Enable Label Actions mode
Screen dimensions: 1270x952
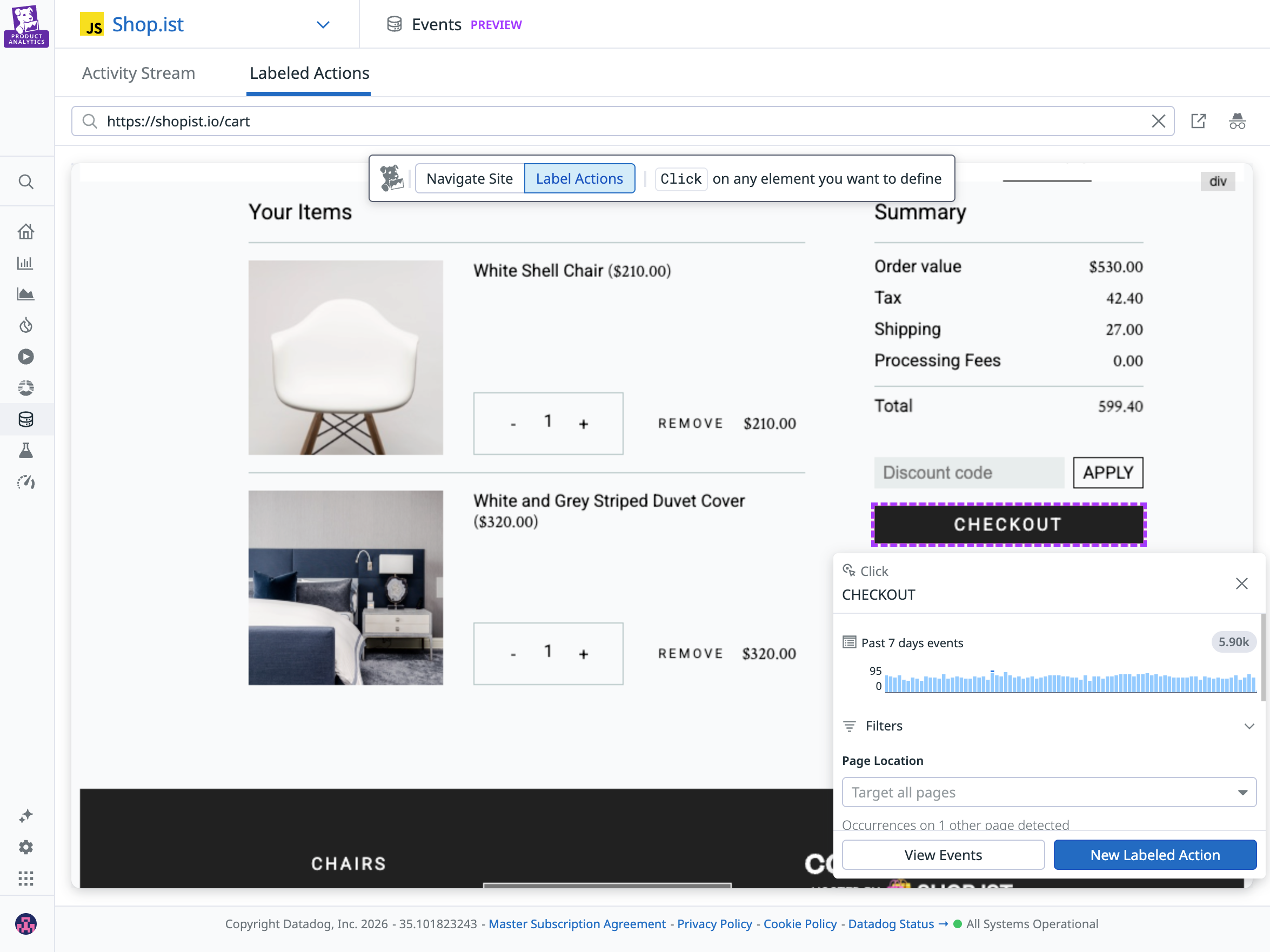point(579,178)
